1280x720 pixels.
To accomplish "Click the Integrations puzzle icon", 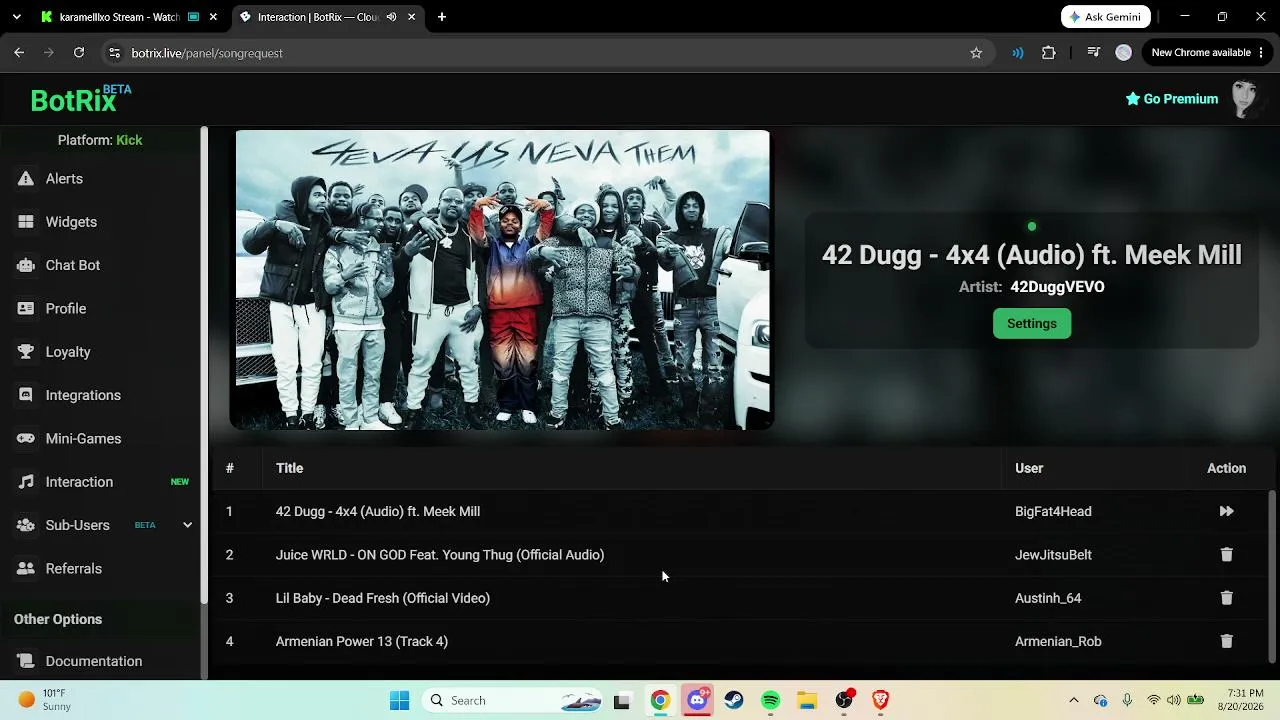I will point(26,395).
